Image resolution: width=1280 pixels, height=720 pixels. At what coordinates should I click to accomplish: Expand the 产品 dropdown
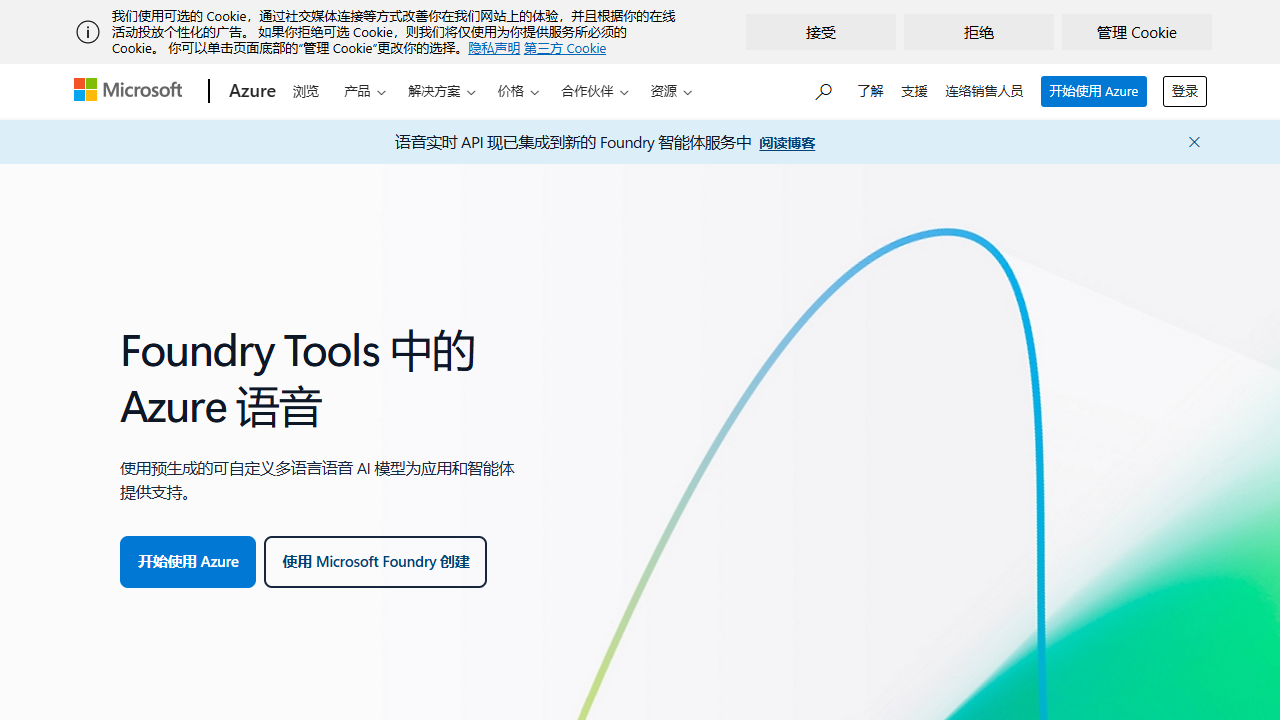(365, 91)
